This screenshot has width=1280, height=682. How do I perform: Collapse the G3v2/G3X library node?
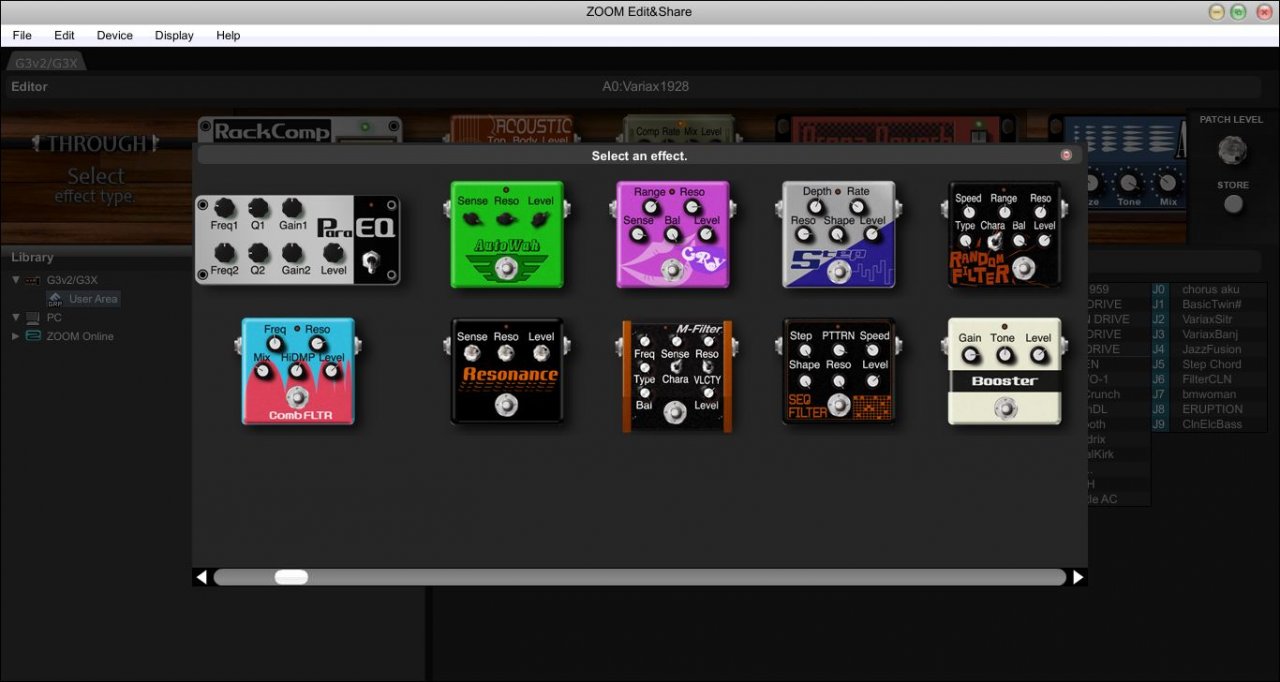coord(16,280)
